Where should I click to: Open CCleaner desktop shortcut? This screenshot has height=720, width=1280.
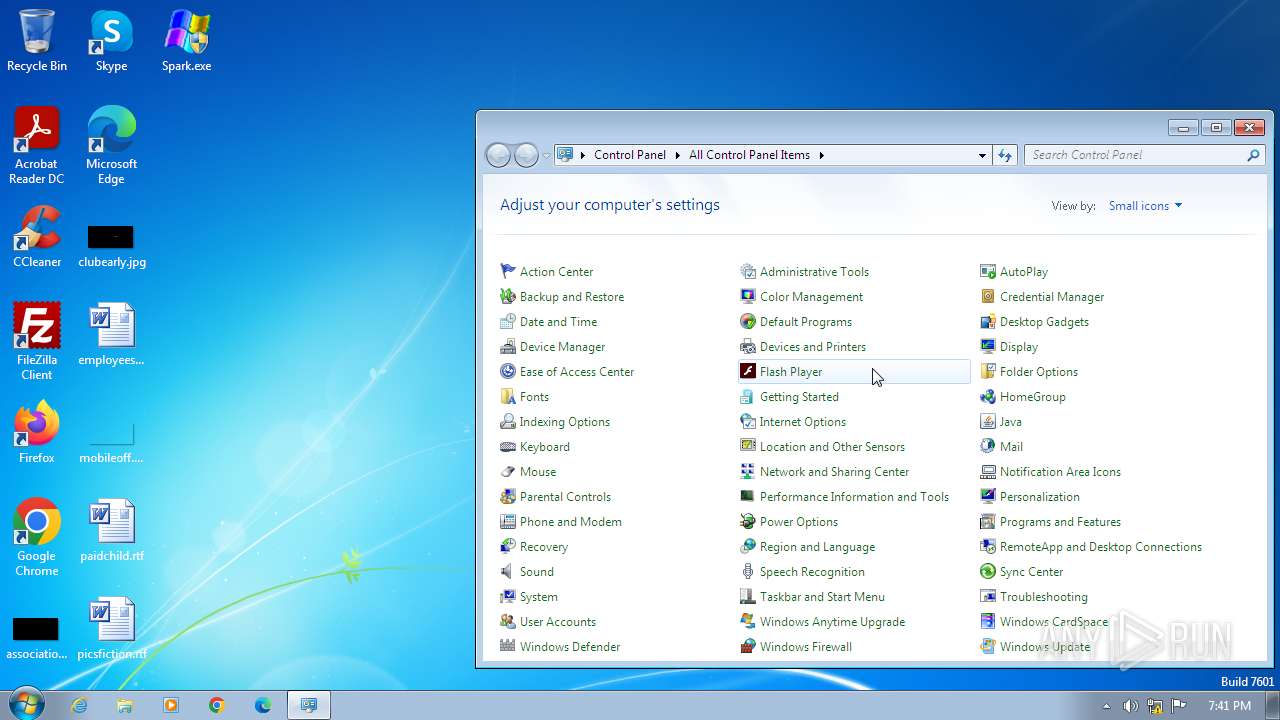point(37,238)
